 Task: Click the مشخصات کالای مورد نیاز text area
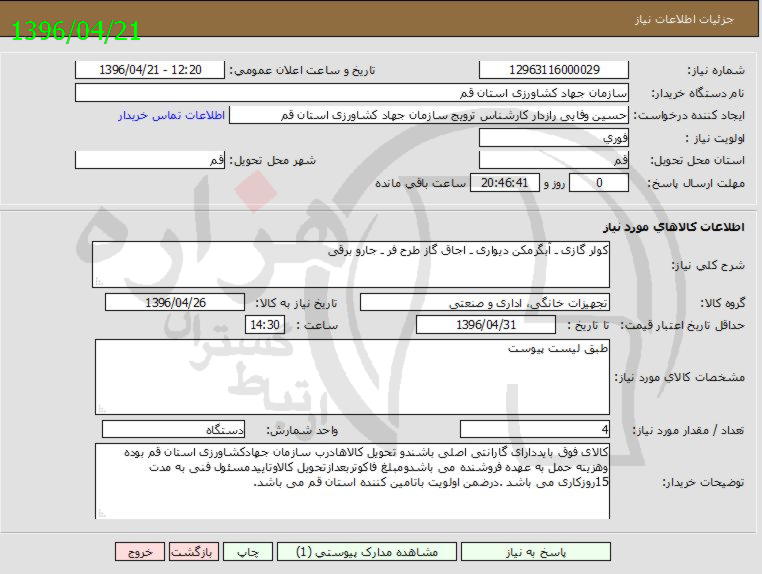click(352, 377)
